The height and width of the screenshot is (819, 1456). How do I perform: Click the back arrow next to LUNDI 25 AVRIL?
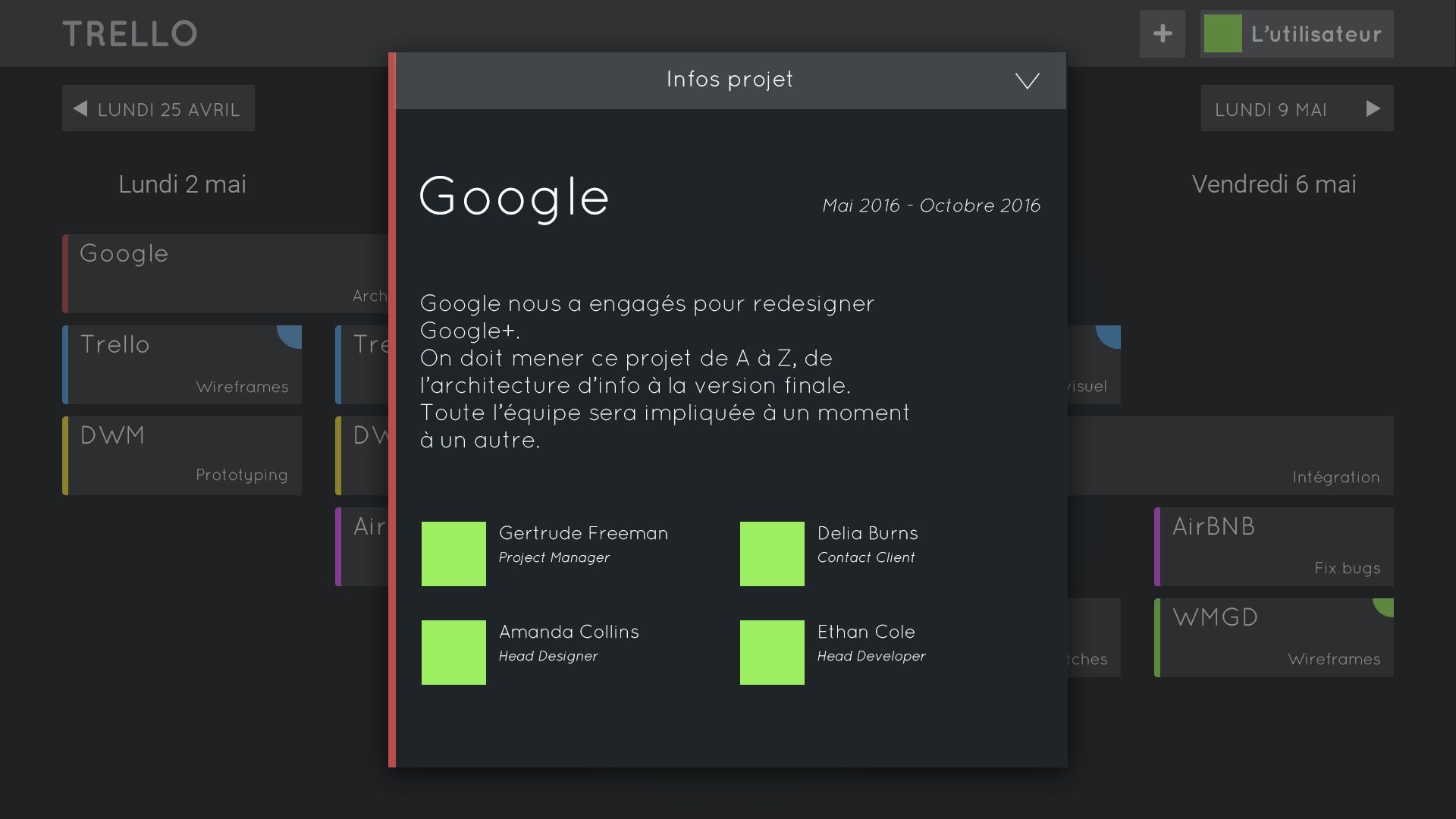tap(80, 108)
